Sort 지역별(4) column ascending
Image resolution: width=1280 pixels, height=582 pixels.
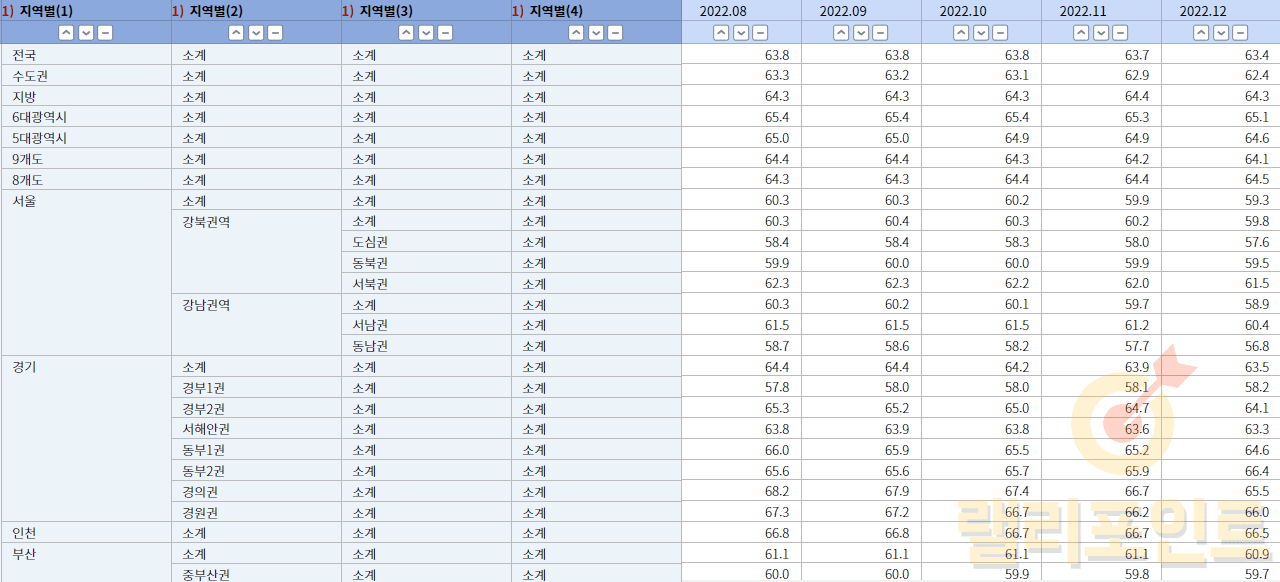point(576,33)
